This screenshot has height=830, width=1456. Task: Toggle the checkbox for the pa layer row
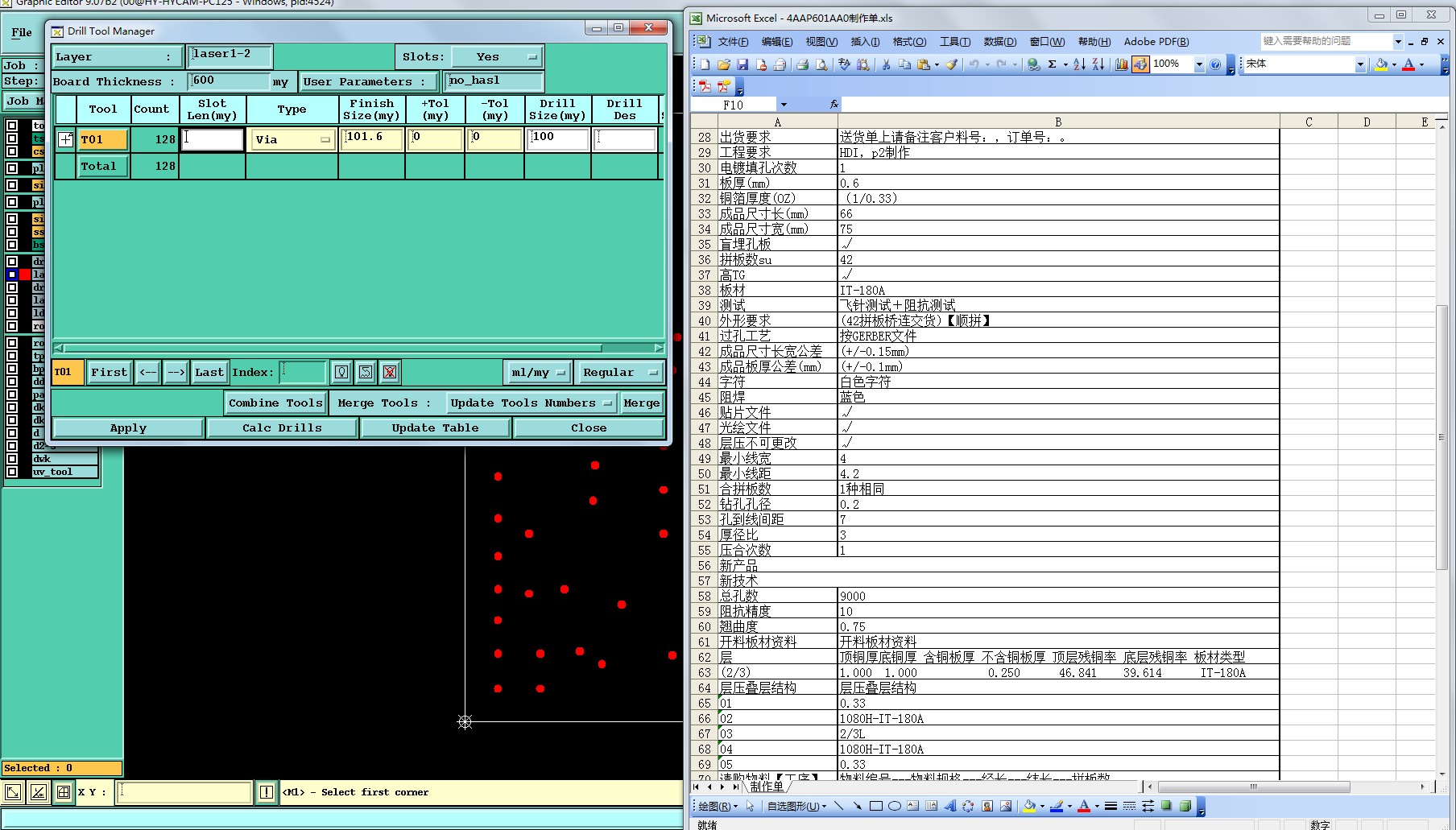(x=12, y=394)
